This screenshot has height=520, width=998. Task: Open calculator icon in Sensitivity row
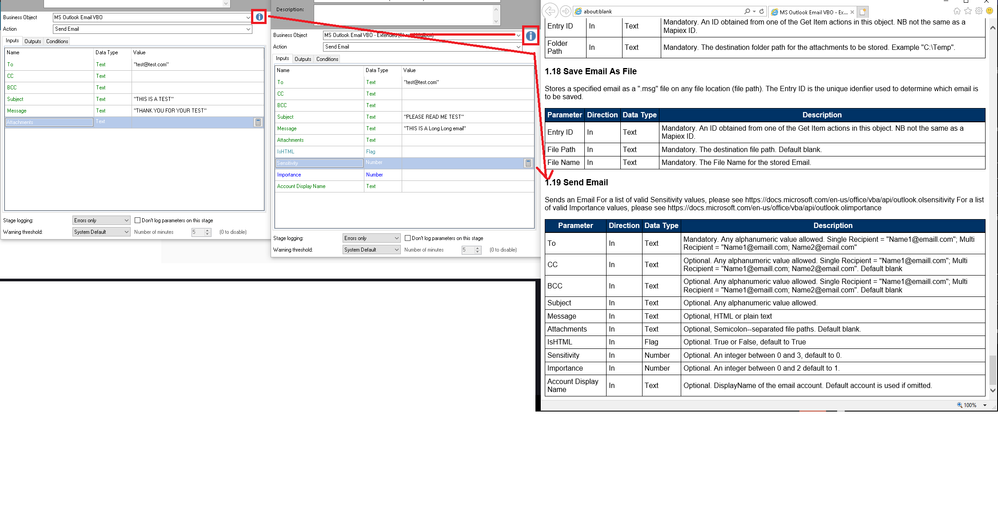pyautogui.click(x=528, y=164)
